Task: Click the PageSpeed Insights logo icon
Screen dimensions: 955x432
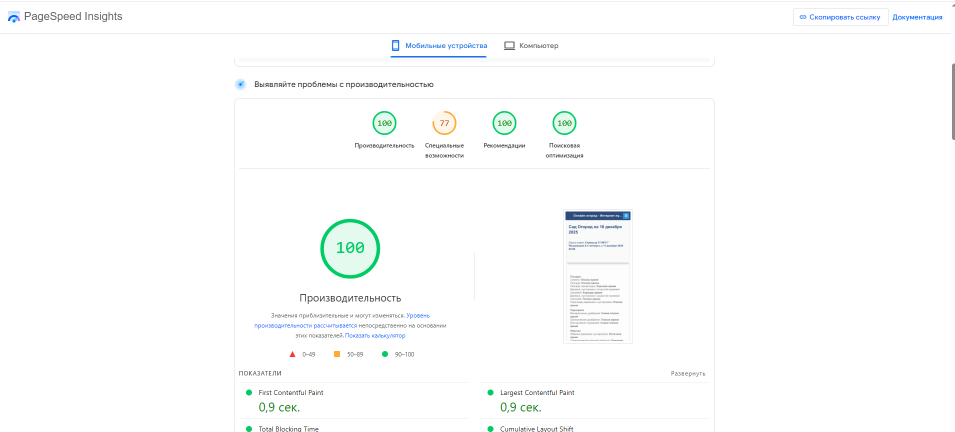Action: click(x=13, y=17)
